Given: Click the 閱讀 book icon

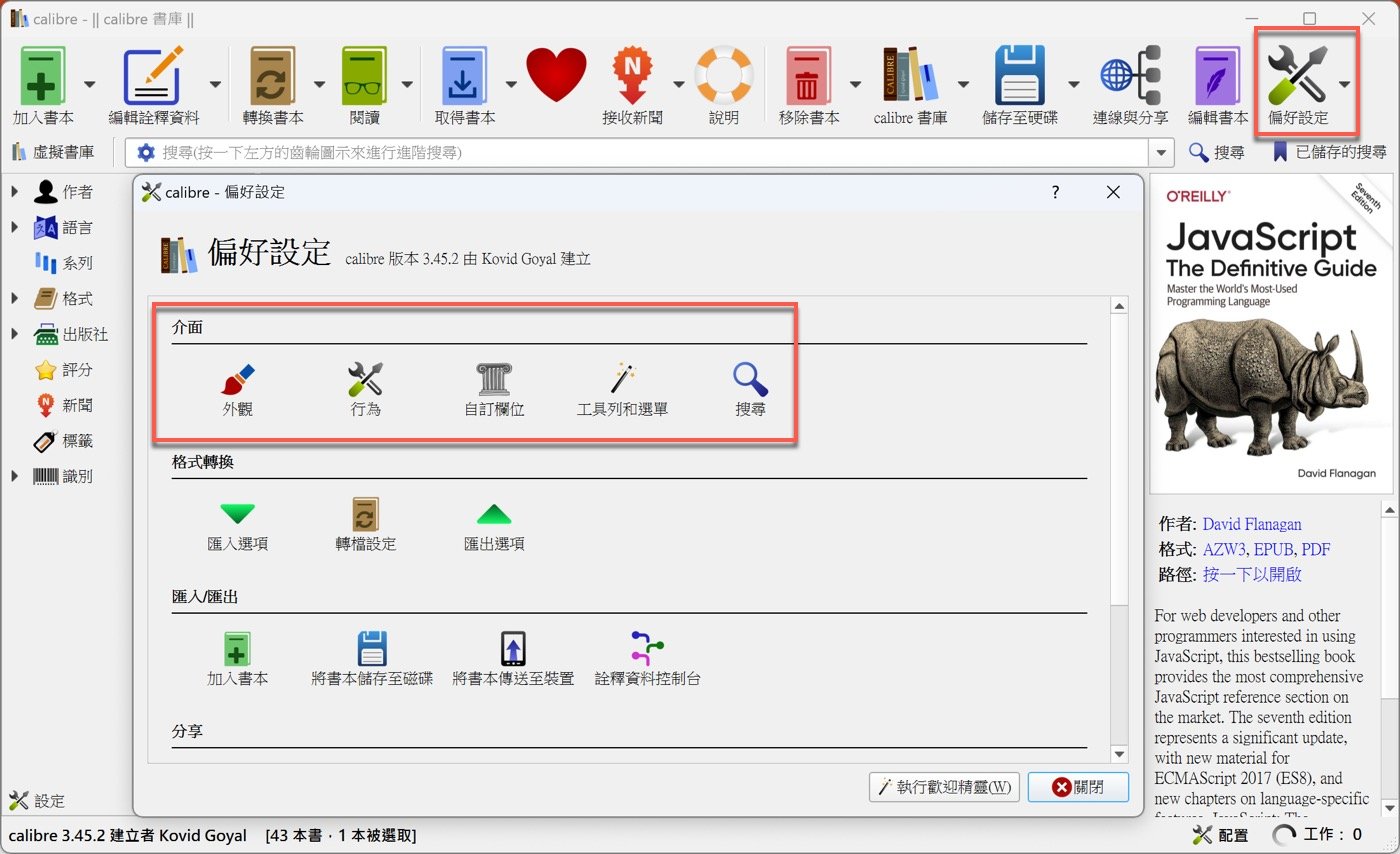Looking at the screenshot, I should (365, 75).
